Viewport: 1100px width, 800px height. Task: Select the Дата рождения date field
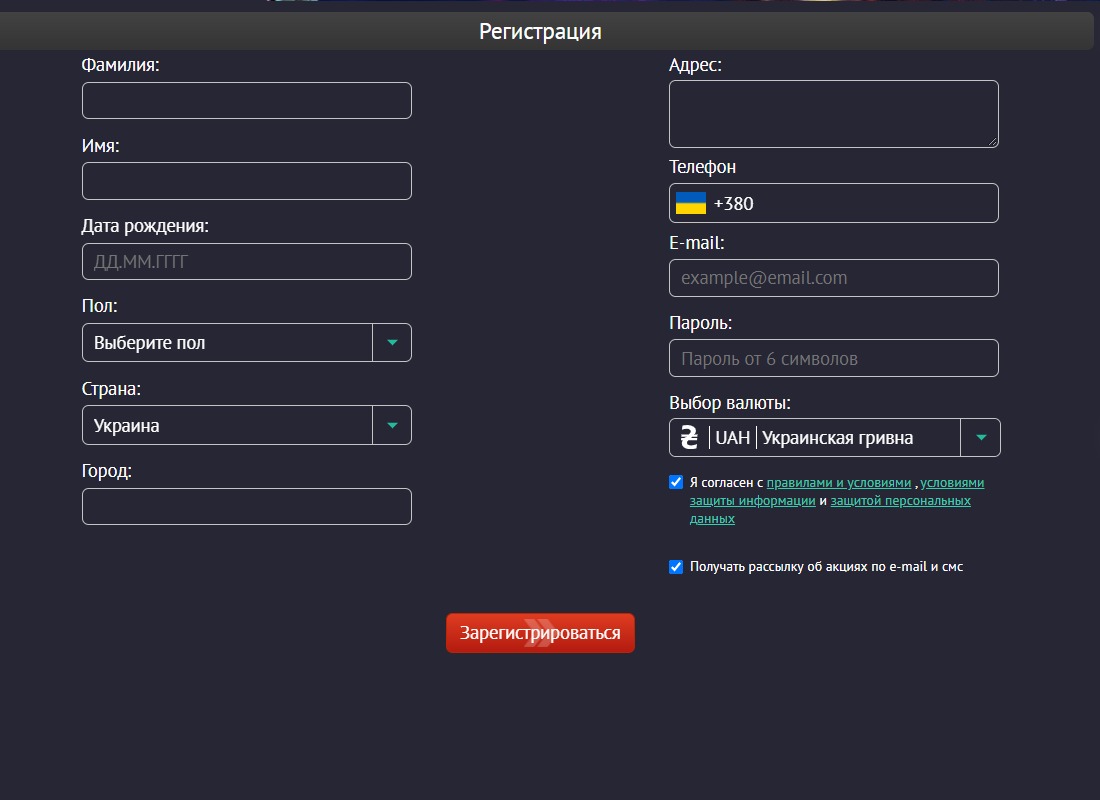click(x=247, y=262)
